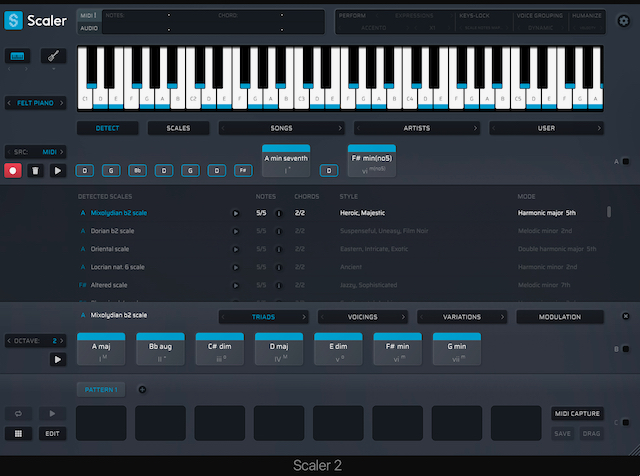Open the pad grid view icon
The image size is (640, 476).
pos(18,434)
